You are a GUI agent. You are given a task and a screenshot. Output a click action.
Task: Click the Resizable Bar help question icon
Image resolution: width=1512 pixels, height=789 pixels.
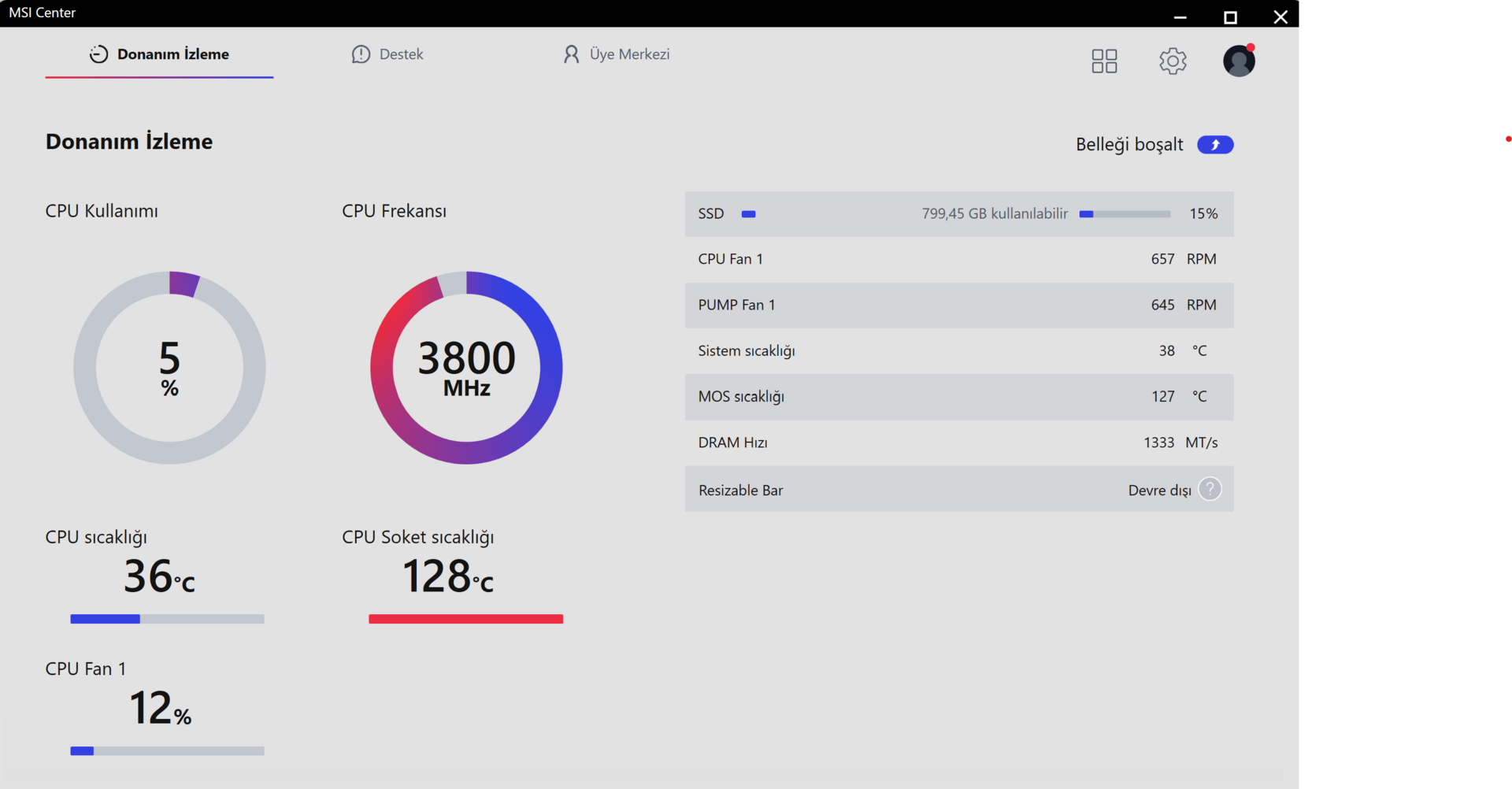coord(1210,489)
